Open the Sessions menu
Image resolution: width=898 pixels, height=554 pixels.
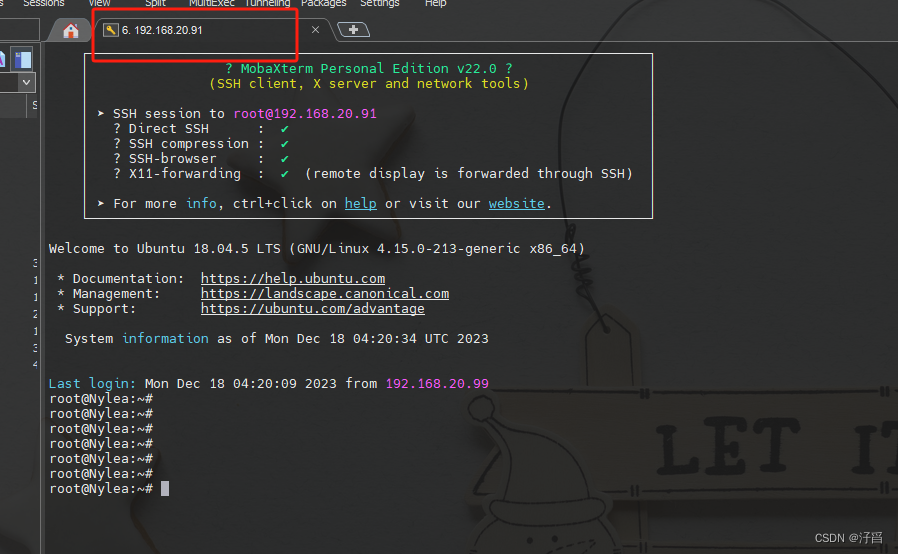point(44,3)
